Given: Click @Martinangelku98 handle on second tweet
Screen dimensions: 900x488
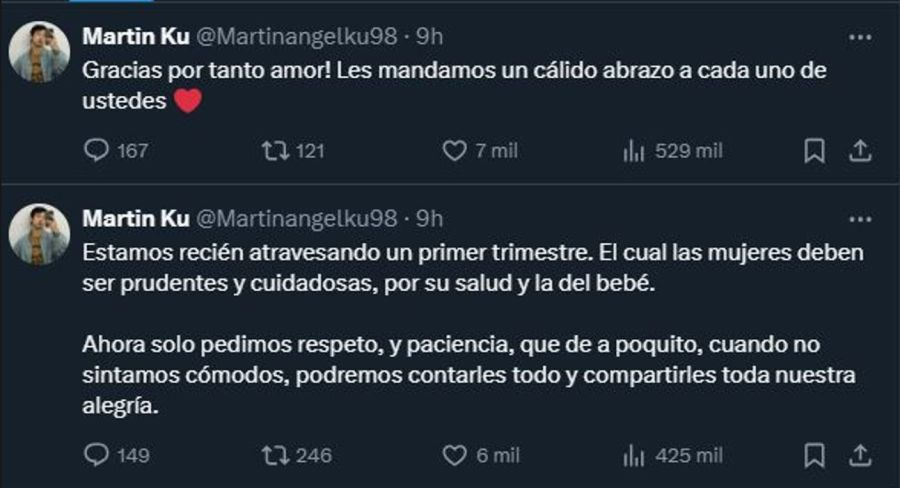Looking at the screenshot, I should 294,218.
